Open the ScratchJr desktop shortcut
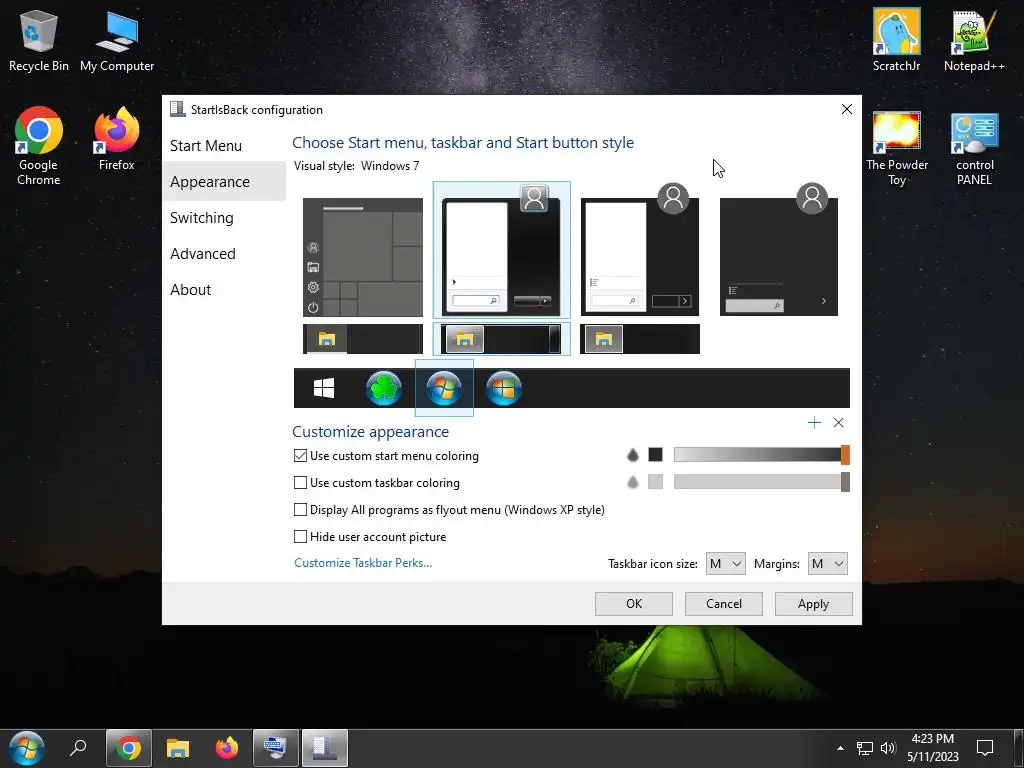Image resolution: width=1024 pixels, height=768 pixels. pyautogui.click(x=896, y=40)
